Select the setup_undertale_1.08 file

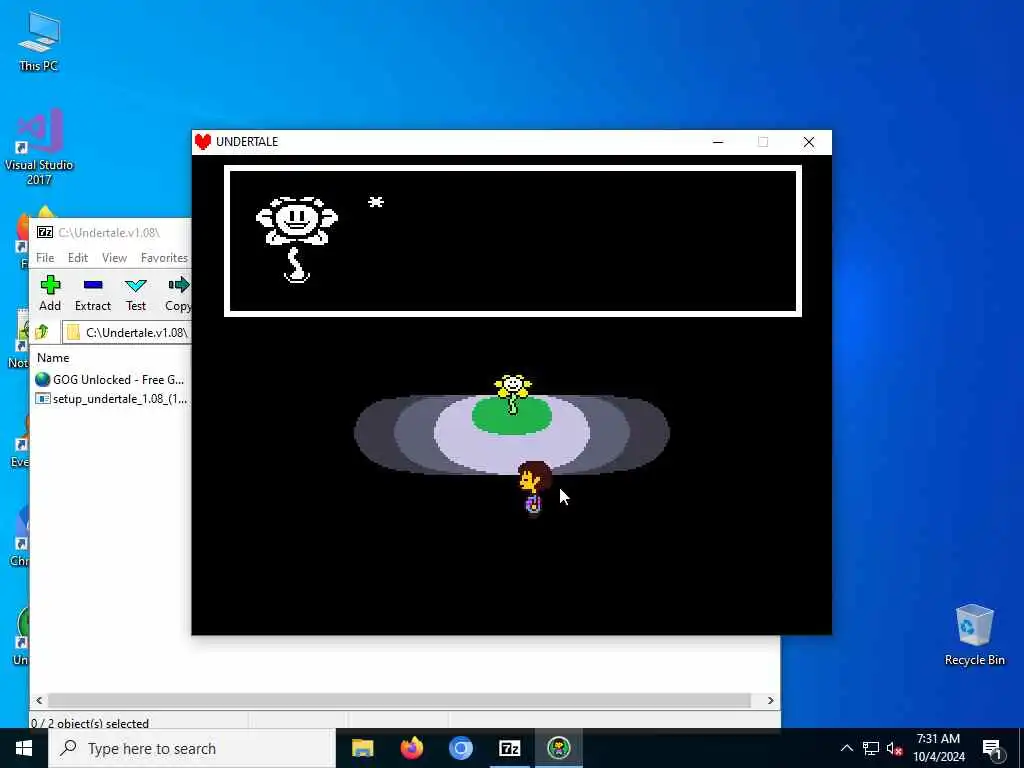pyautogui.click(x=111, y=398)
